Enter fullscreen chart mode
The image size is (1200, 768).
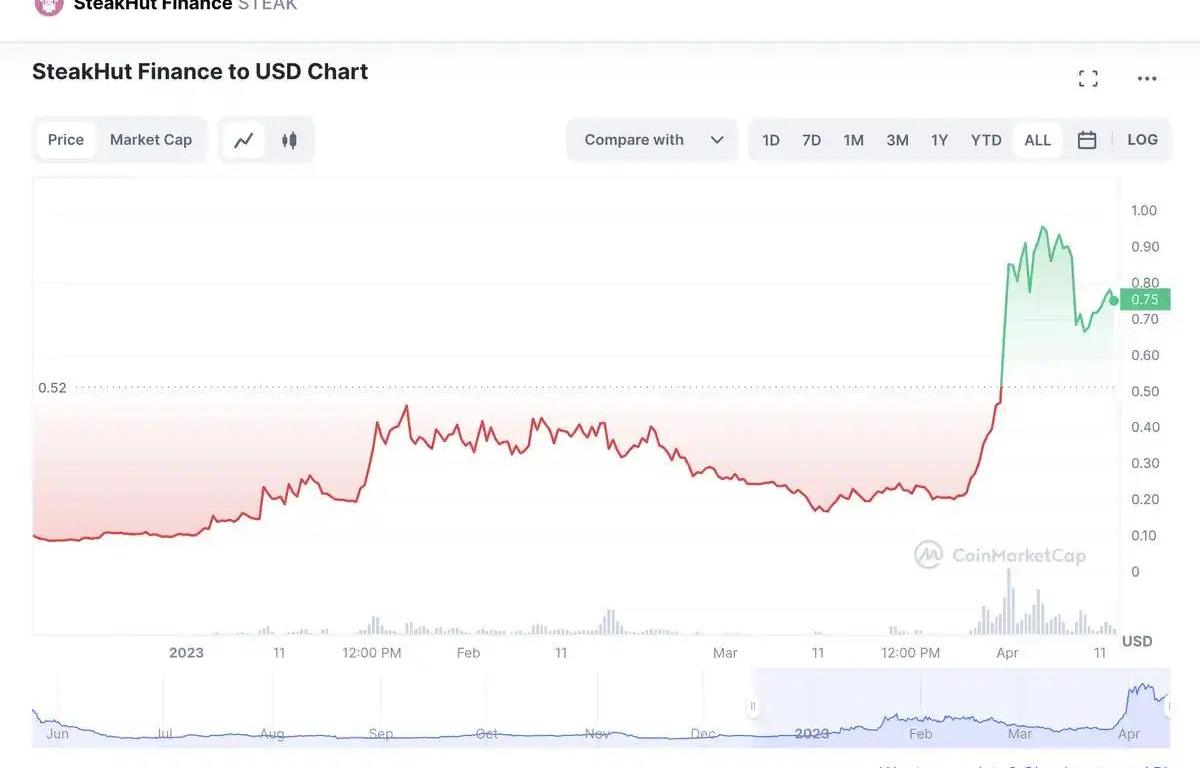pos(1088,79)
